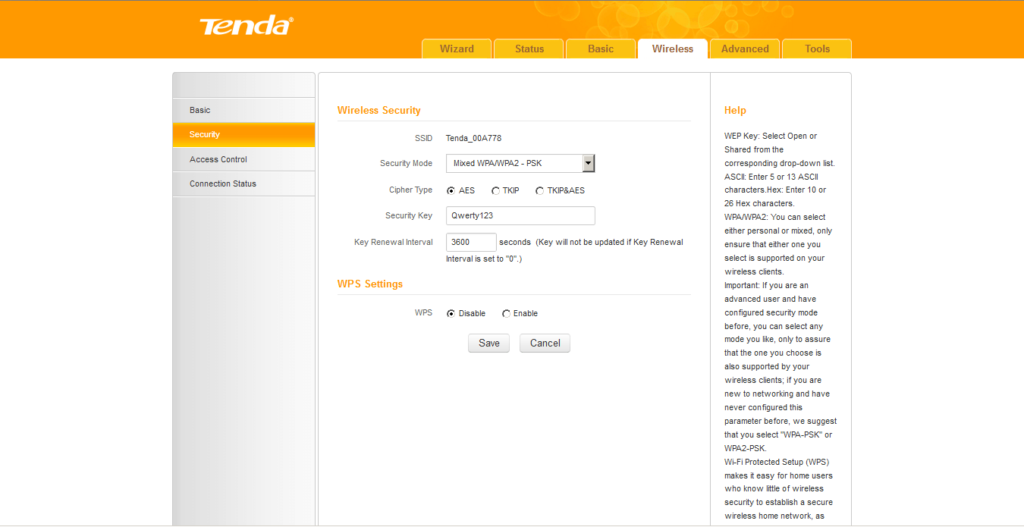Viewport: 1024px width, 527px height.
Task: Select the AES cipher type
Action: tap(451, 190)
